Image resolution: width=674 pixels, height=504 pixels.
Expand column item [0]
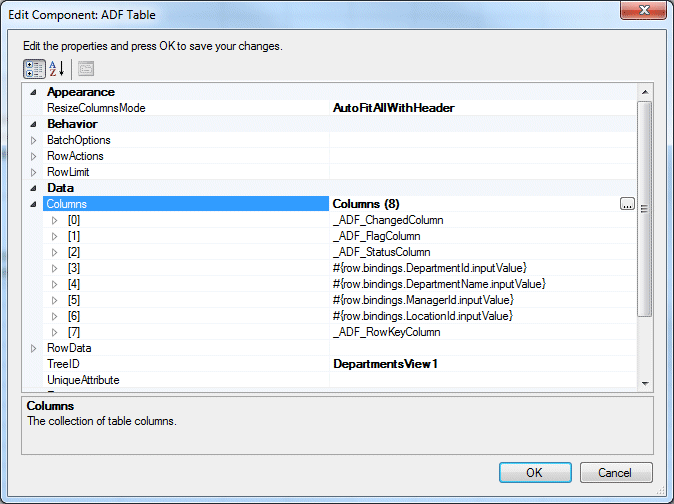click(x=54, y=220)
